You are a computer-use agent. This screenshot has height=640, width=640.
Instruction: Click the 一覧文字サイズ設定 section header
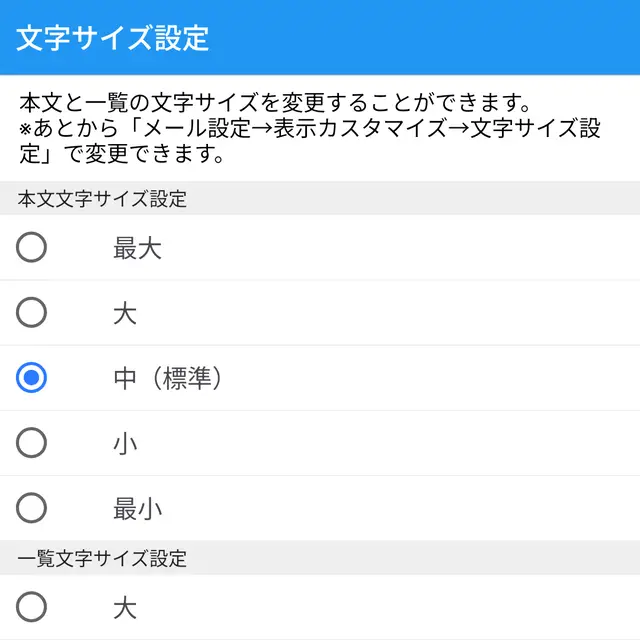(102, 558)
